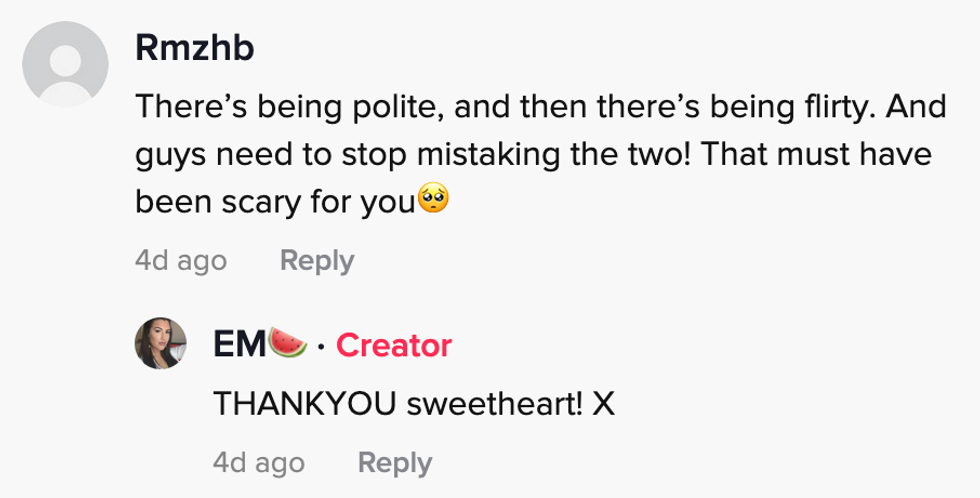The height and width of the screenshot is (498, 980).
Task: Click the dot separator before Creator
Action: [321, 346]
